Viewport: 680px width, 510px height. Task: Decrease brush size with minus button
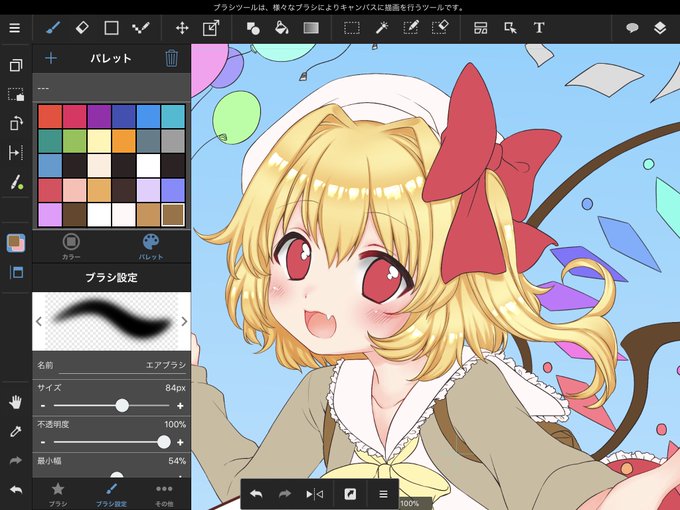coord(43,406)
